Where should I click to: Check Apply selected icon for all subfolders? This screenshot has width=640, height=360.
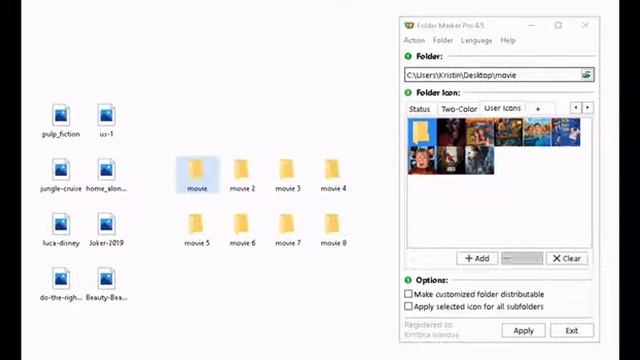(x=408, y=306)
